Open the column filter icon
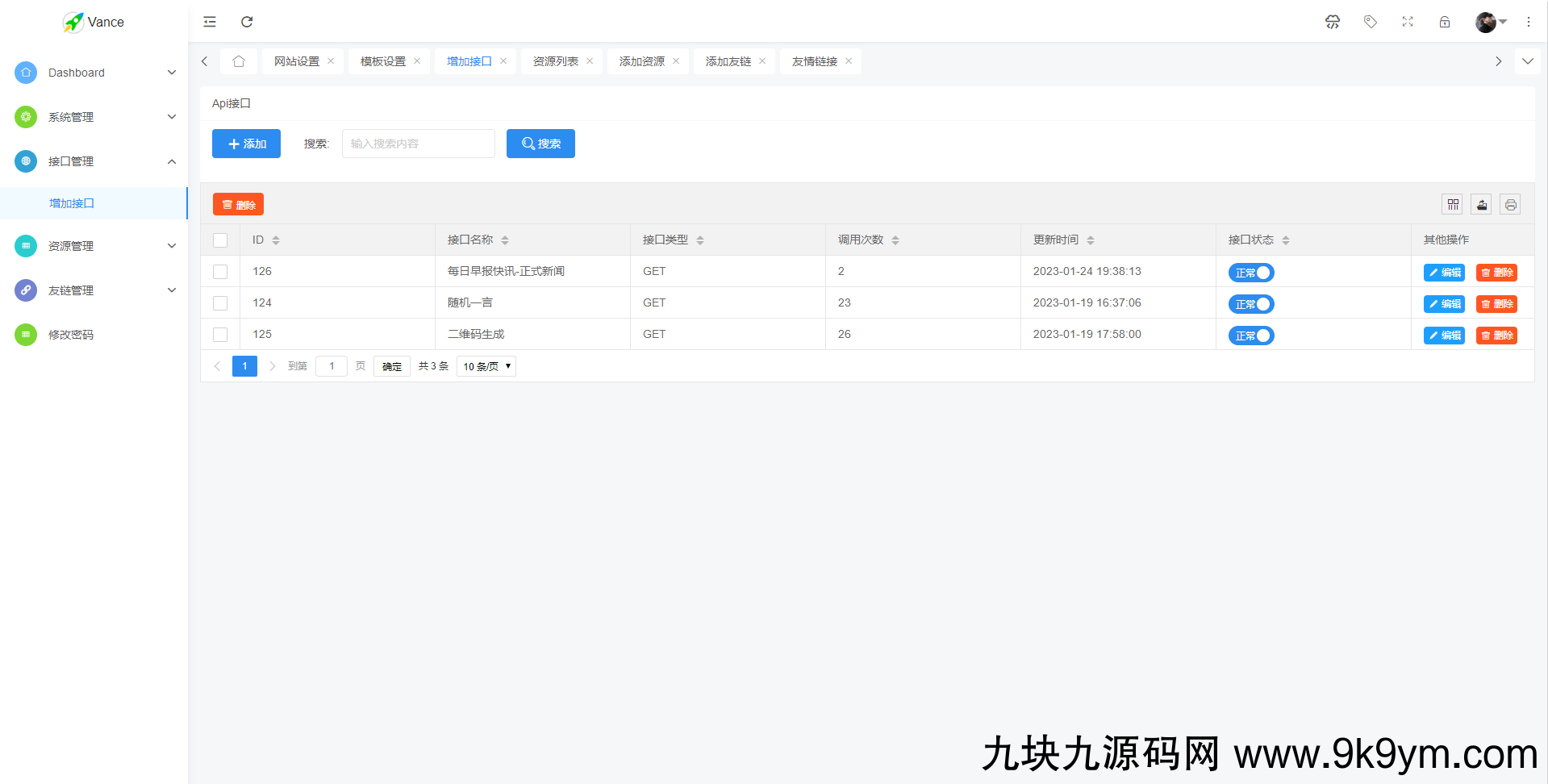This screenshot has width=1548, height=784. [1453, 205]
